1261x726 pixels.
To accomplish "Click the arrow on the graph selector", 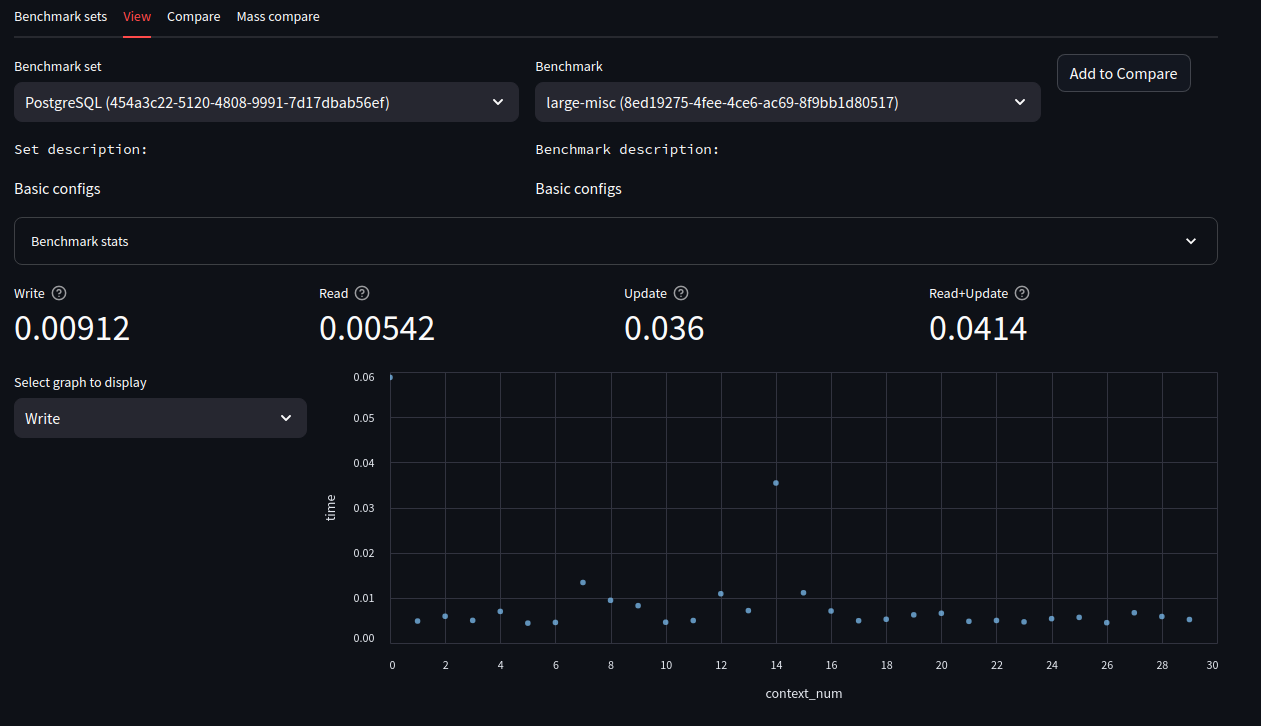I will coord(286,418).
